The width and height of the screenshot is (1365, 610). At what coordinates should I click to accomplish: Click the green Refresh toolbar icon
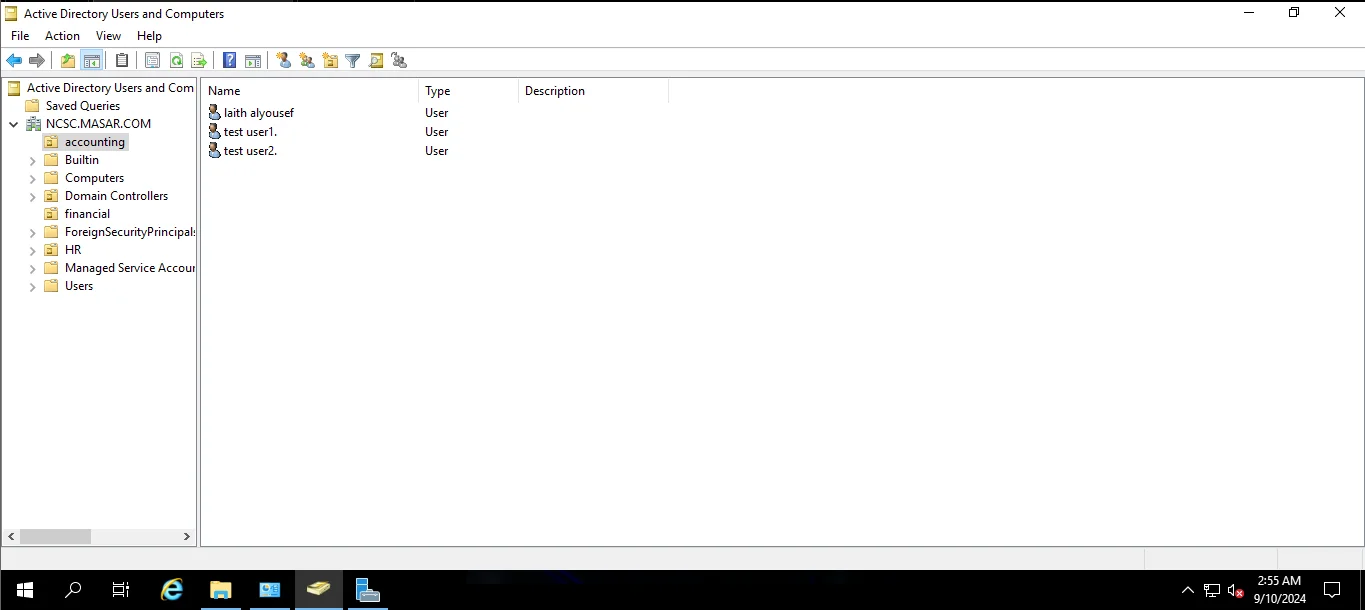[x=176, y=61]
